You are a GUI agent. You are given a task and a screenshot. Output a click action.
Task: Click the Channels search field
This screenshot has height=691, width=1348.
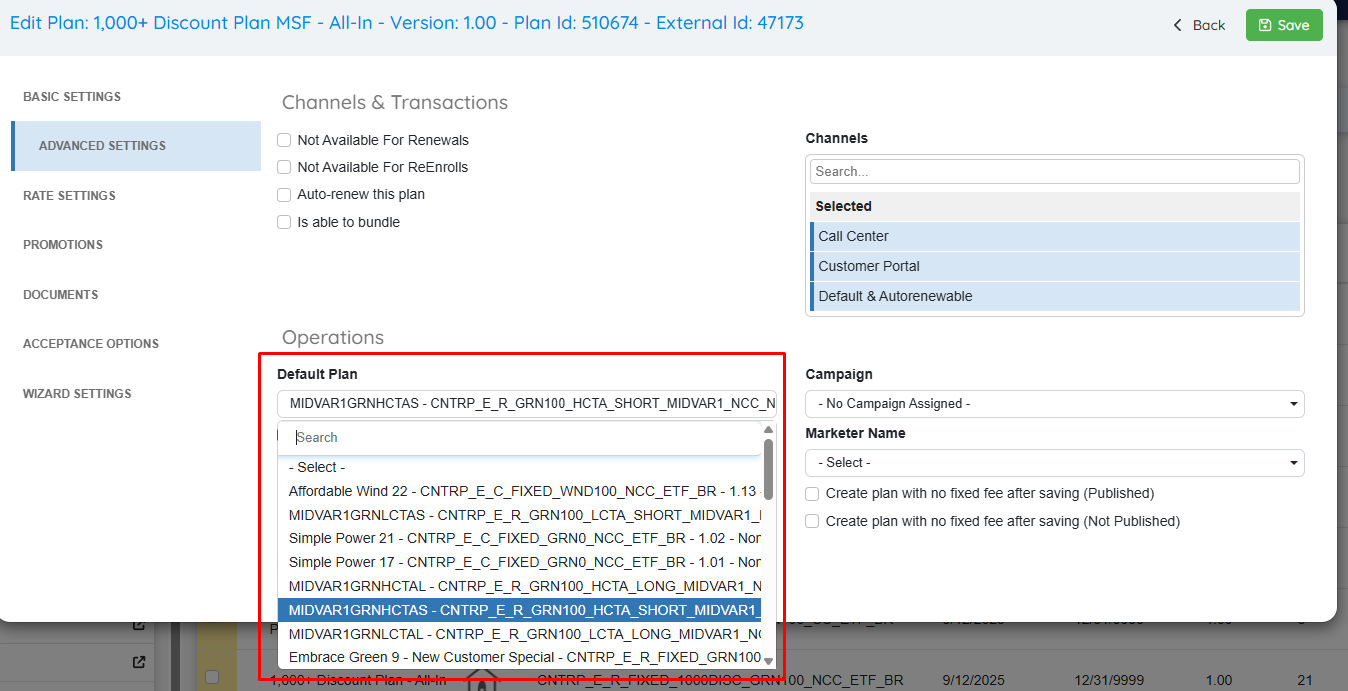point(1054,172)
